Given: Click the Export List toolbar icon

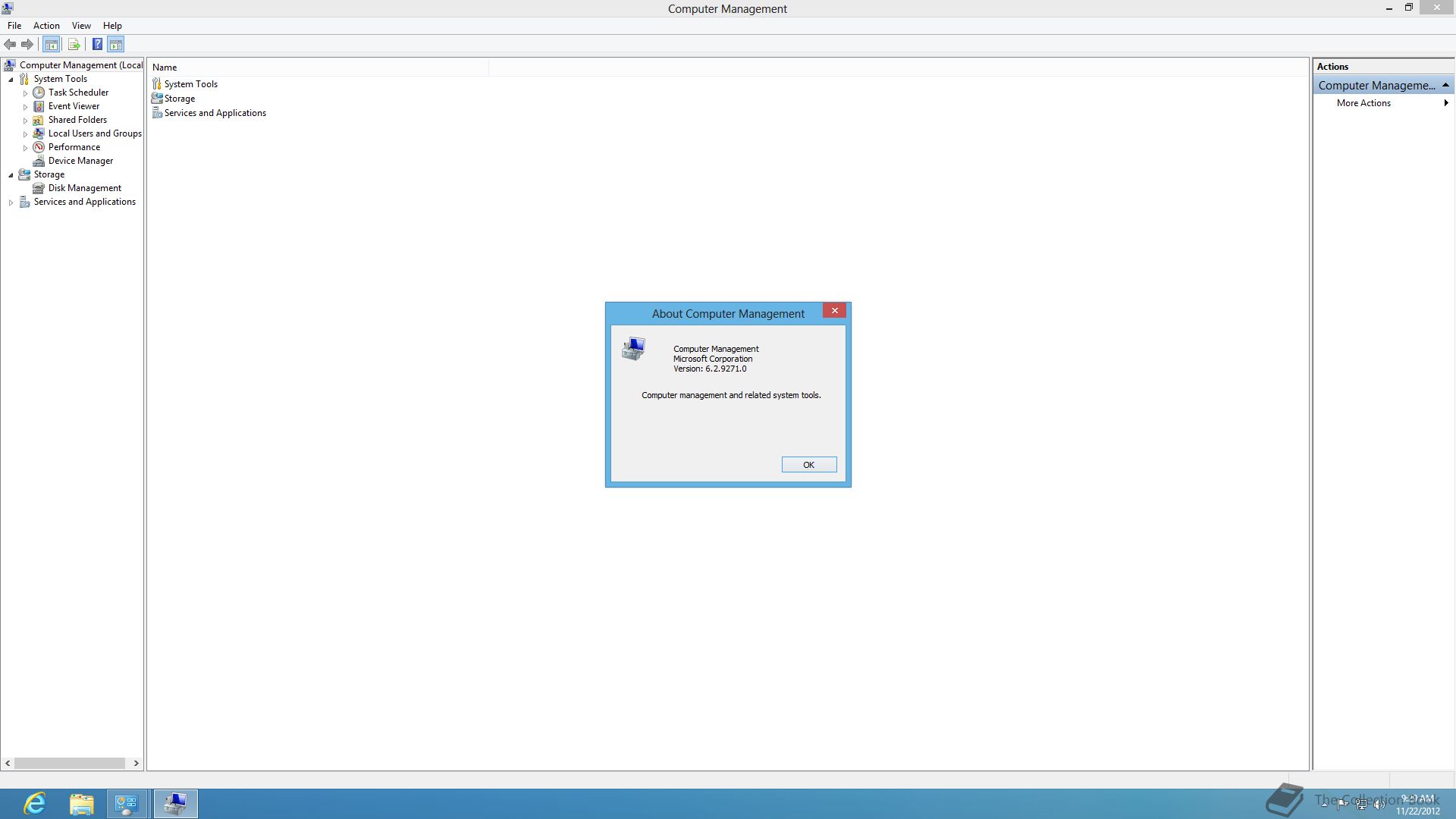Looking at the screenshot, I should 74,45.
